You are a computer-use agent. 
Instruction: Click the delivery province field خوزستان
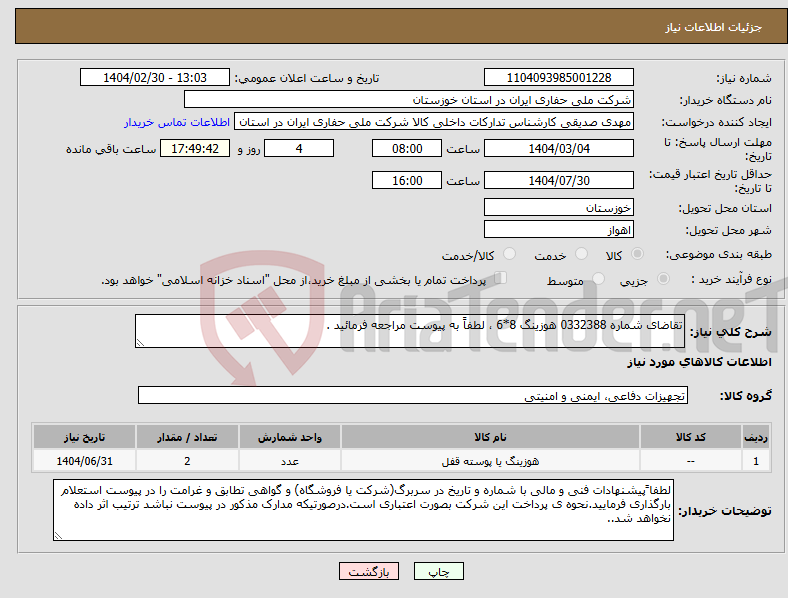(x=558, y=208)
